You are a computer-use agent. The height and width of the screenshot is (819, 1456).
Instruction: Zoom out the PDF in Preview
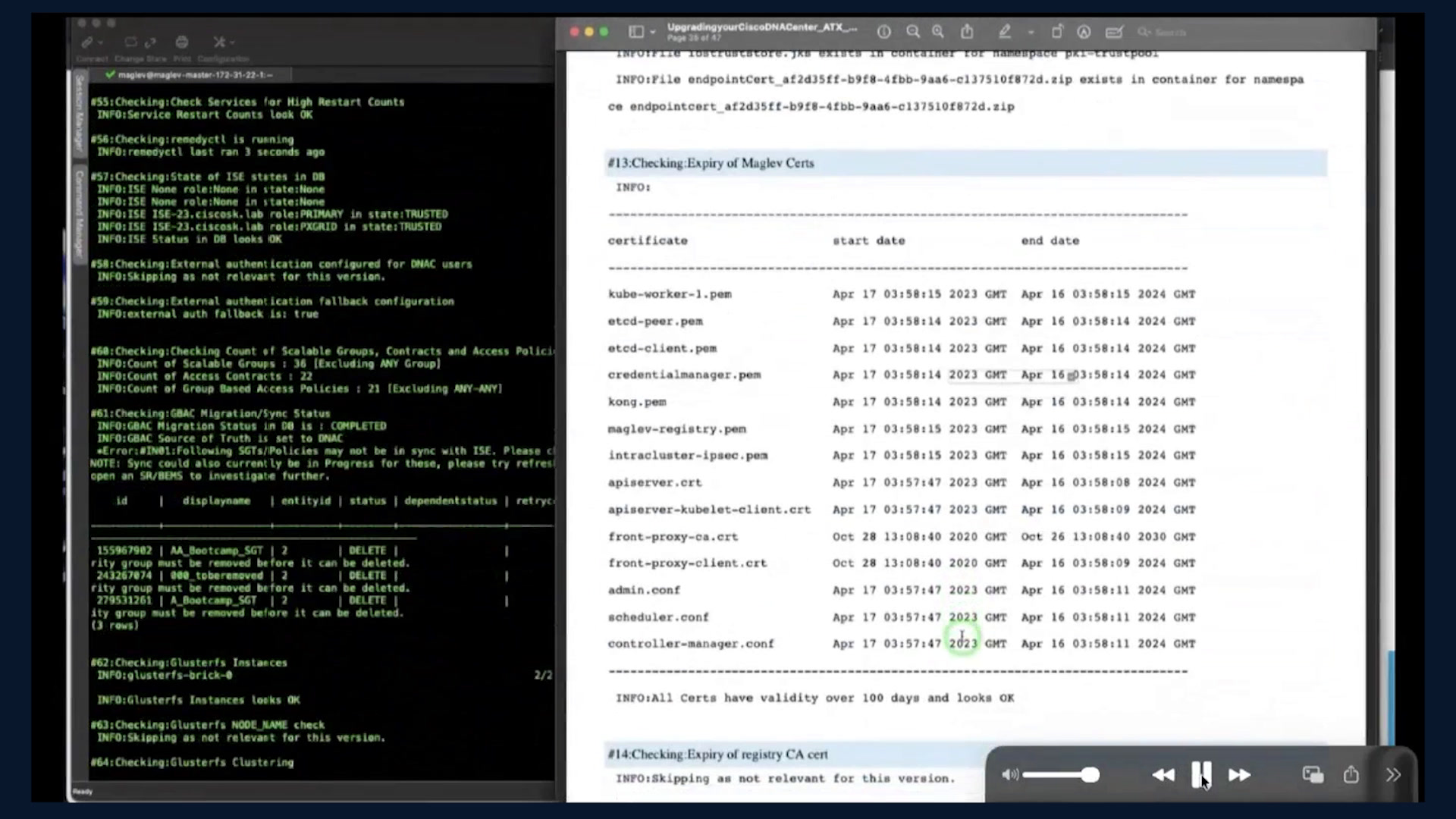click(x=913, y=32)
